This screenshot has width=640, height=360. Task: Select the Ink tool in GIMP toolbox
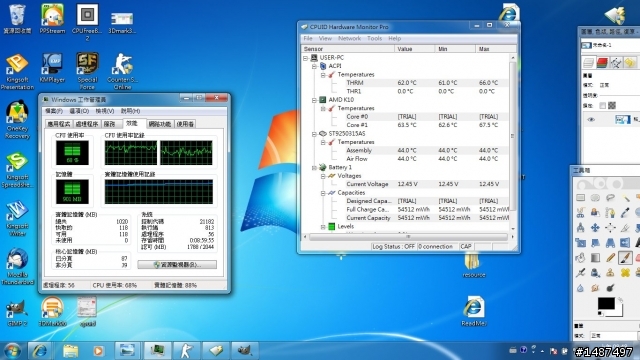click(x=595, y=273)
